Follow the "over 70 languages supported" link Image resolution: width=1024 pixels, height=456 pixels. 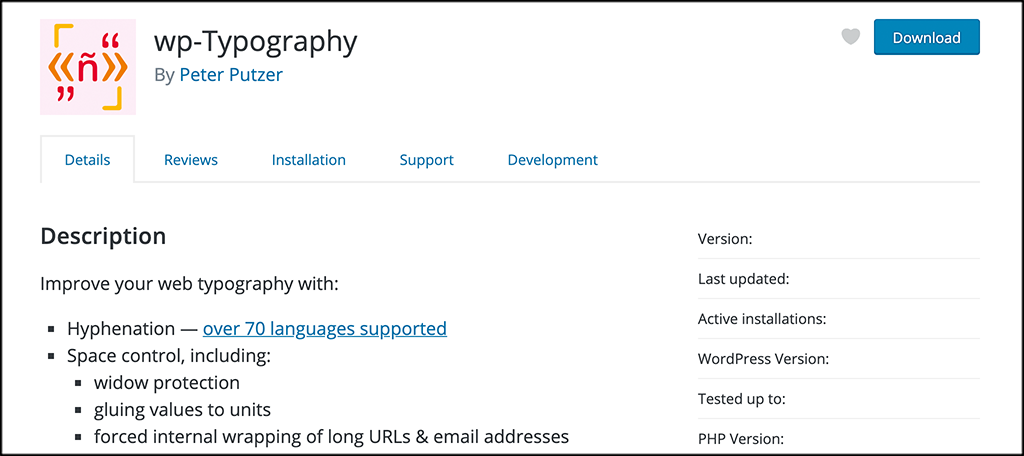pos(324,328)
